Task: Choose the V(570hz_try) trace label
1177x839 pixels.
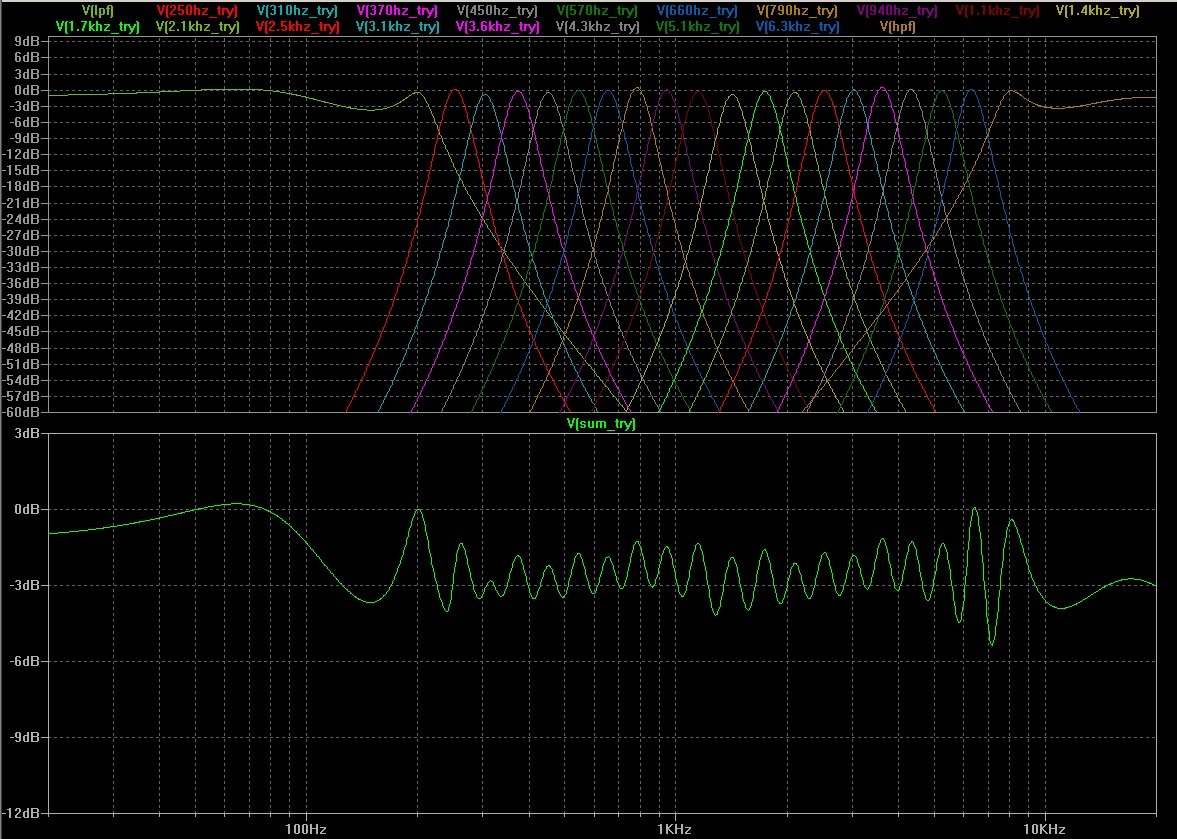Action: tap(597, 11)
